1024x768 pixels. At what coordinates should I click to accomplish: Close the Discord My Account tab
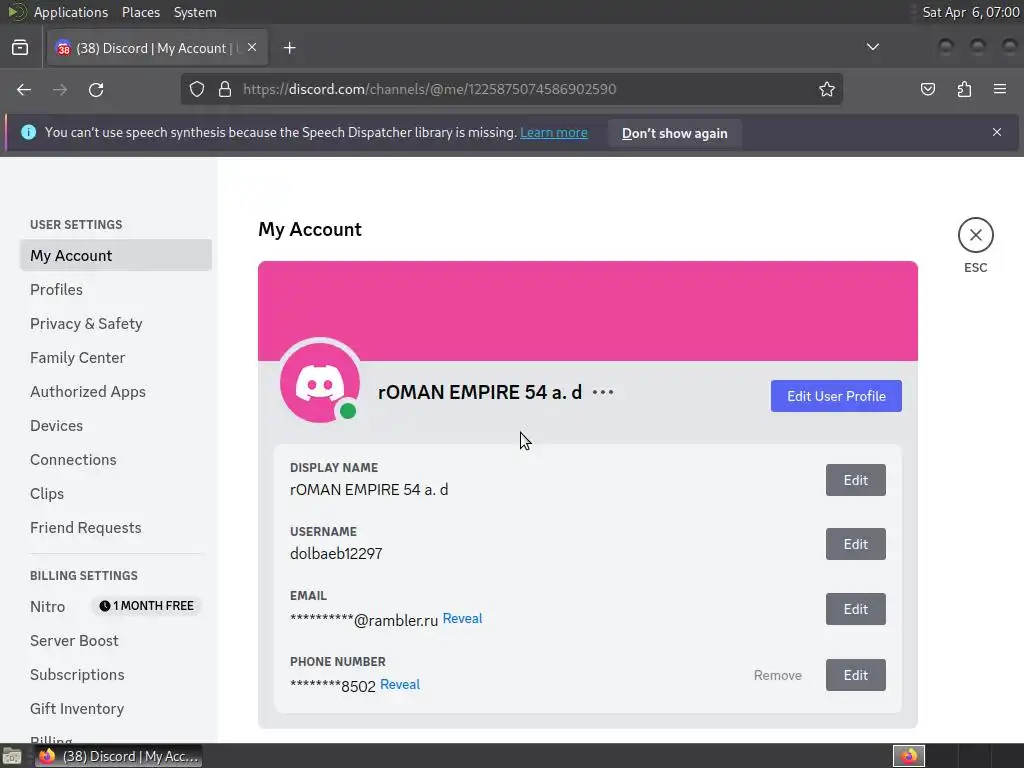[x=252, y=48]
